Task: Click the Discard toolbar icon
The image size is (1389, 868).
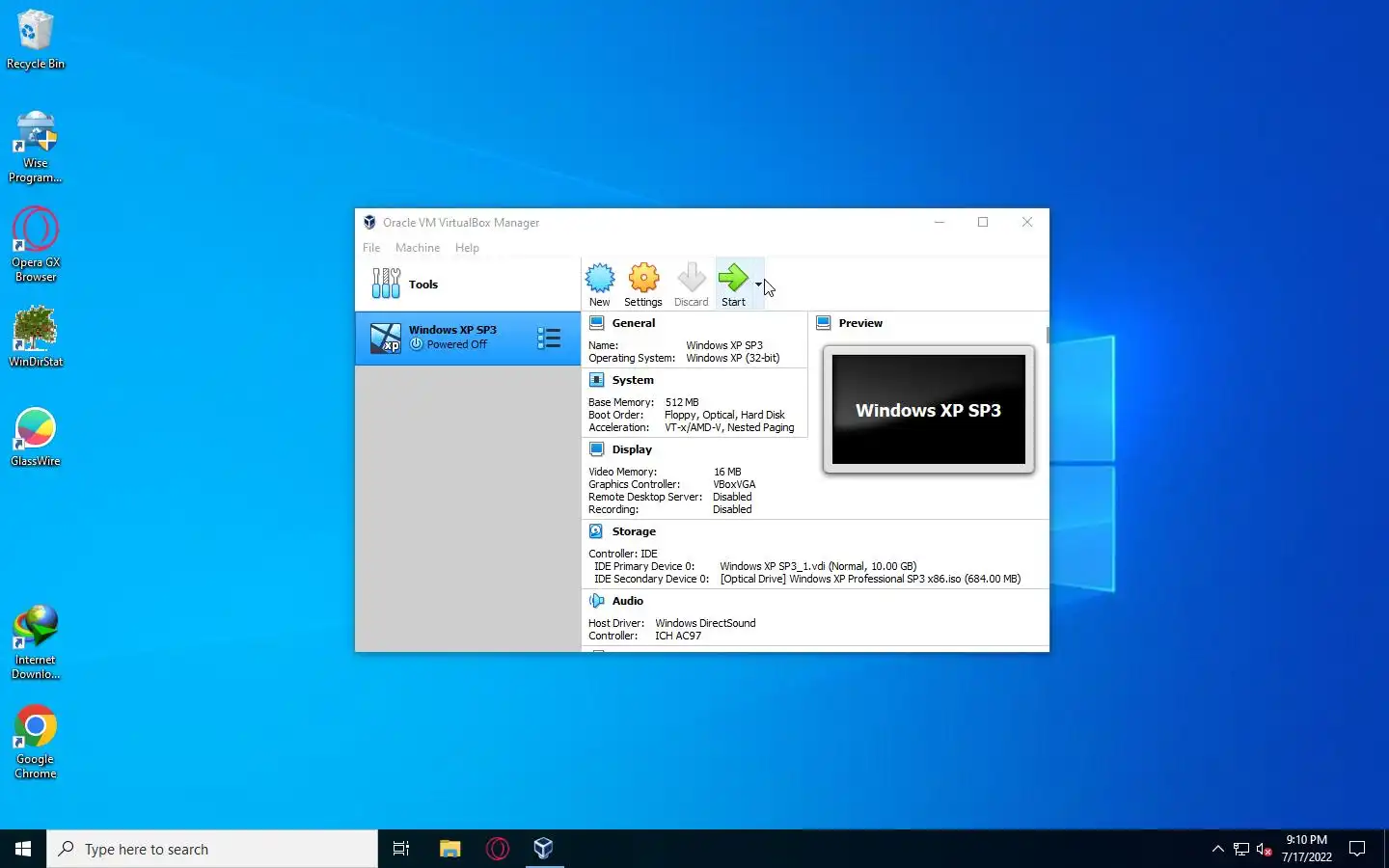Action: [x=691, y=285]
